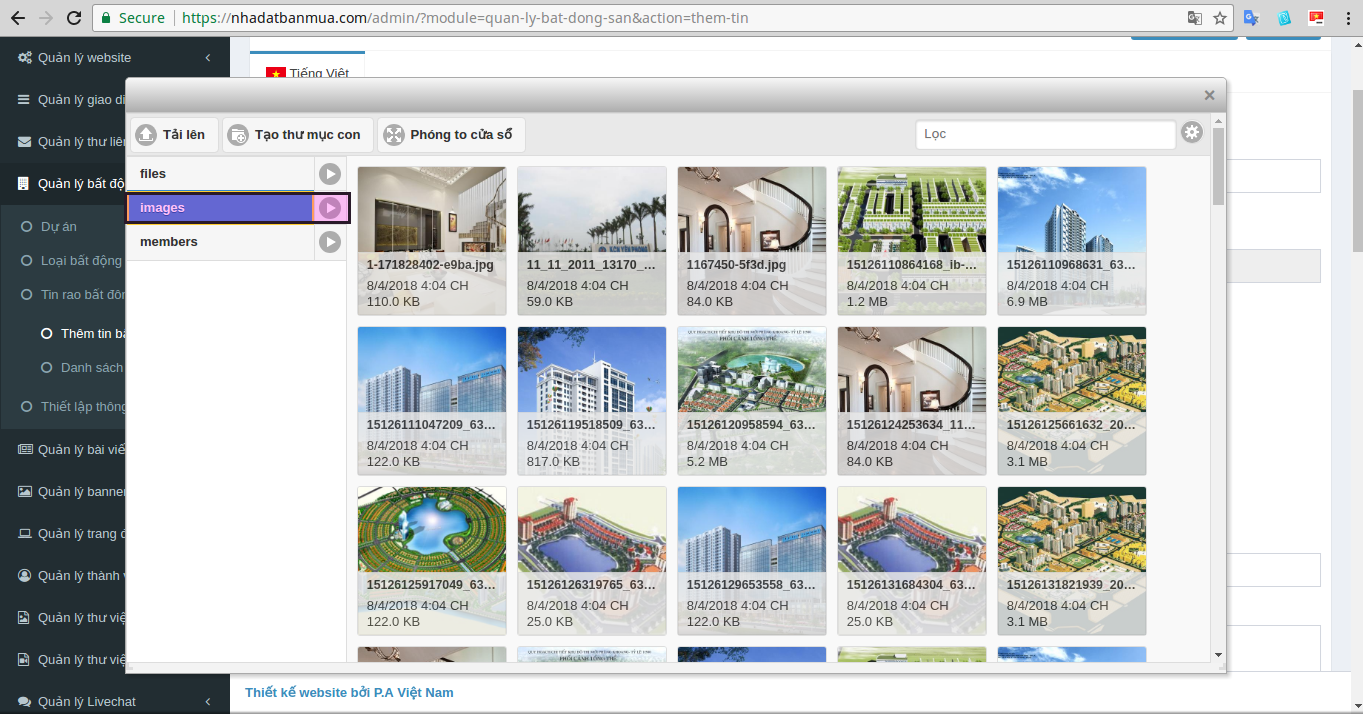
Task: Select thumbnail 15126110864168_ib-
Action: tap(912, 241)
